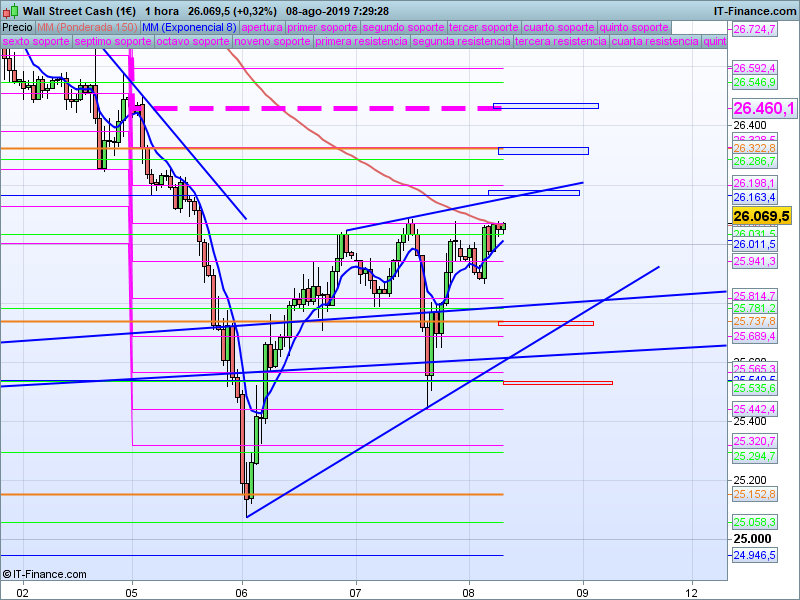The image size is (800, 600).
Task: Click the segunda resistencia legend label
Action: (x=461, y=41)
